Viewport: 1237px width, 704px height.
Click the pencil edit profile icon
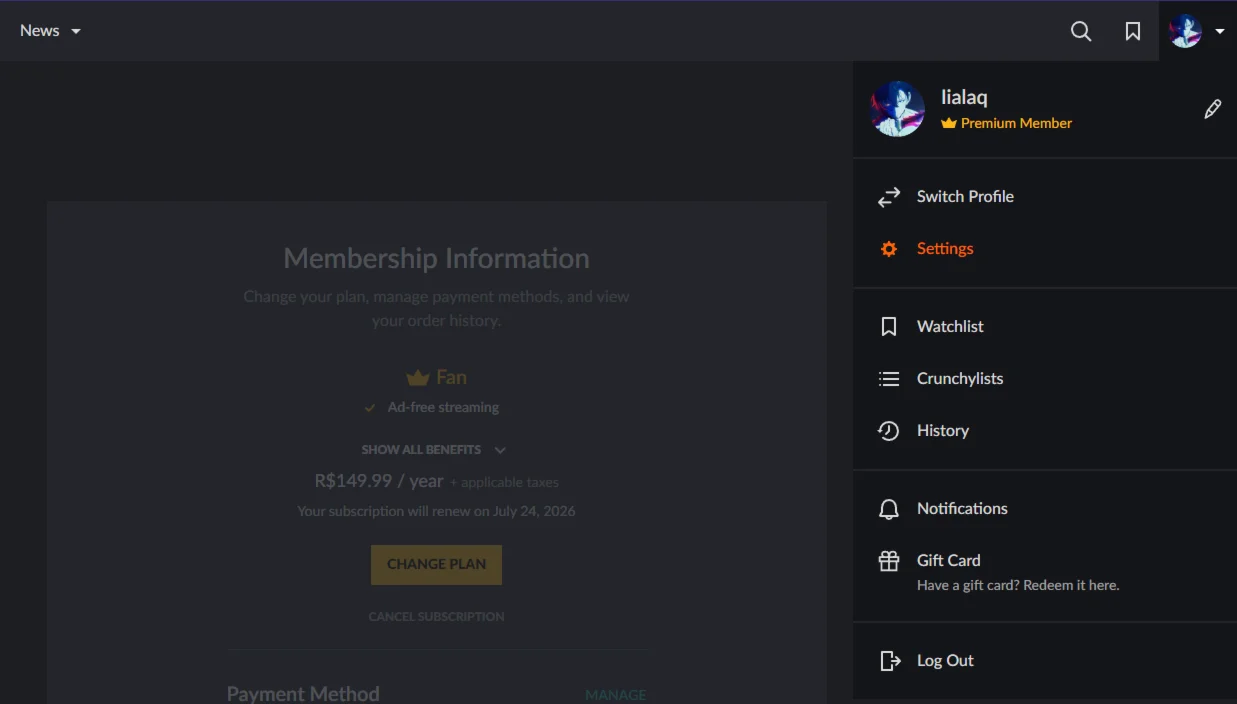[x=1212, y=109]
